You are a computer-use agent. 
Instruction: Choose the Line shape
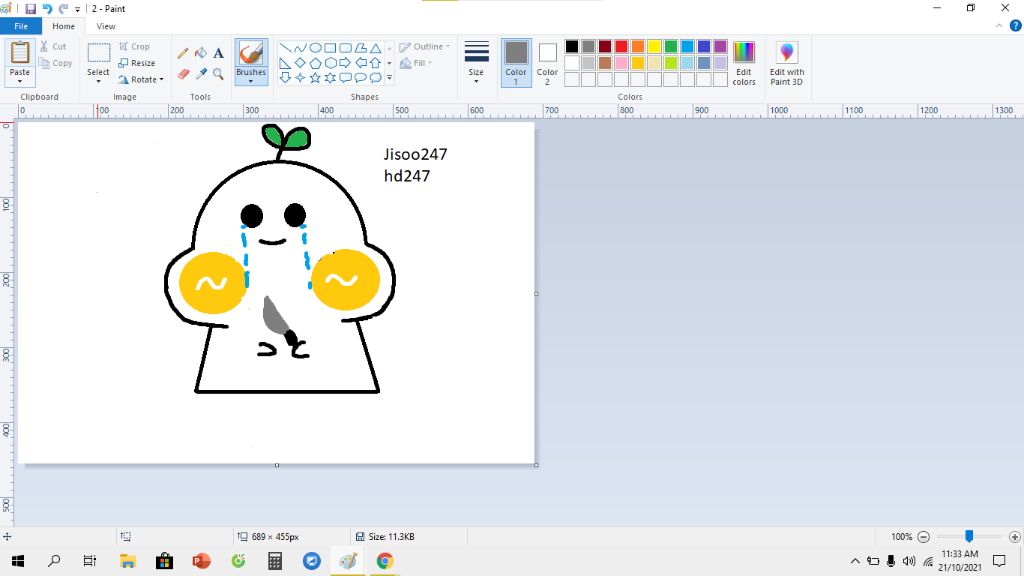285,48
